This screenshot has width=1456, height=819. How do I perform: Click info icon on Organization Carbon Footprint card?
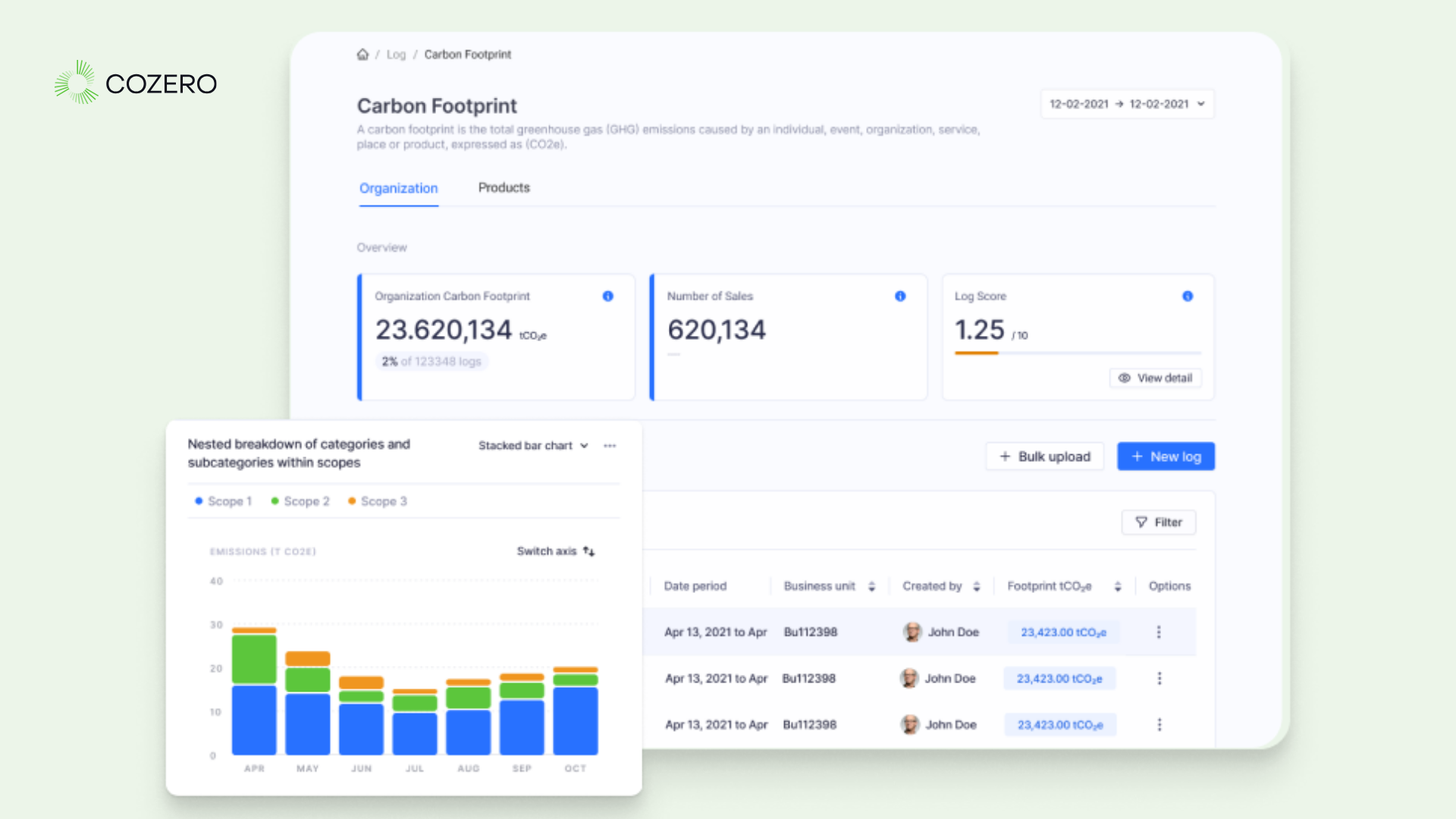click(x=607, y=297)
